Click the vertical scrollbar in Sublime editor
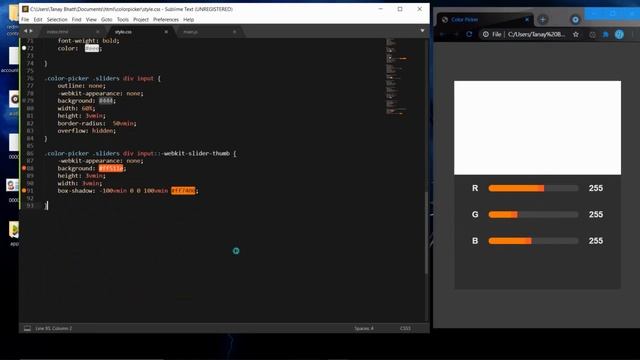The image size is (640, 360). [x=426, y=233]
